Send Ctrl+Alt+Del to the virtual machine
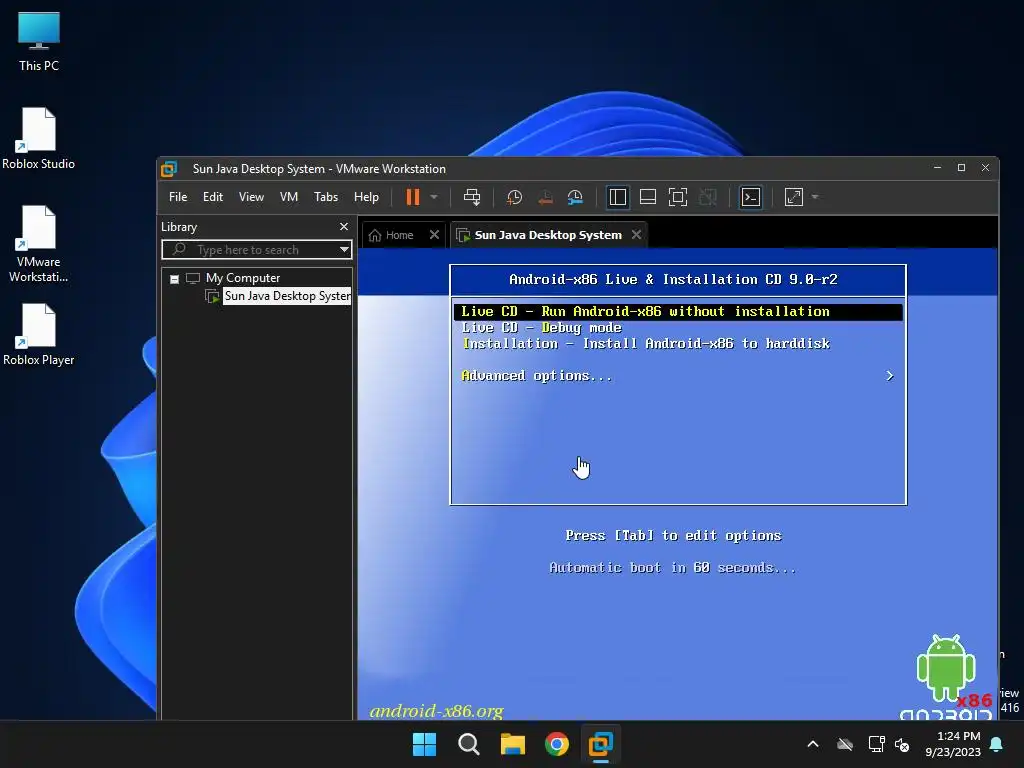 (472, 197)
